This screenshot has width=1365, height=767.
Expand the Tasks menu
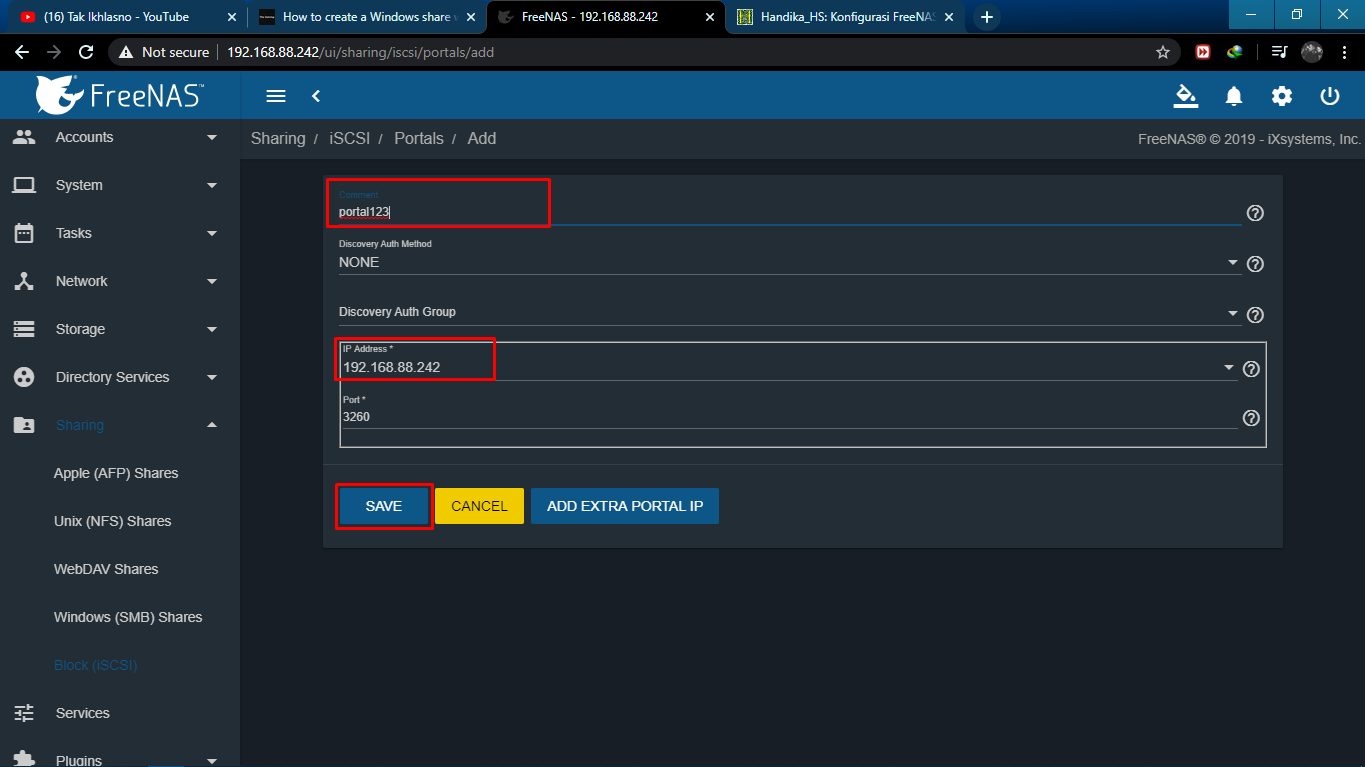pyautogui.click(x=212, y=233)
